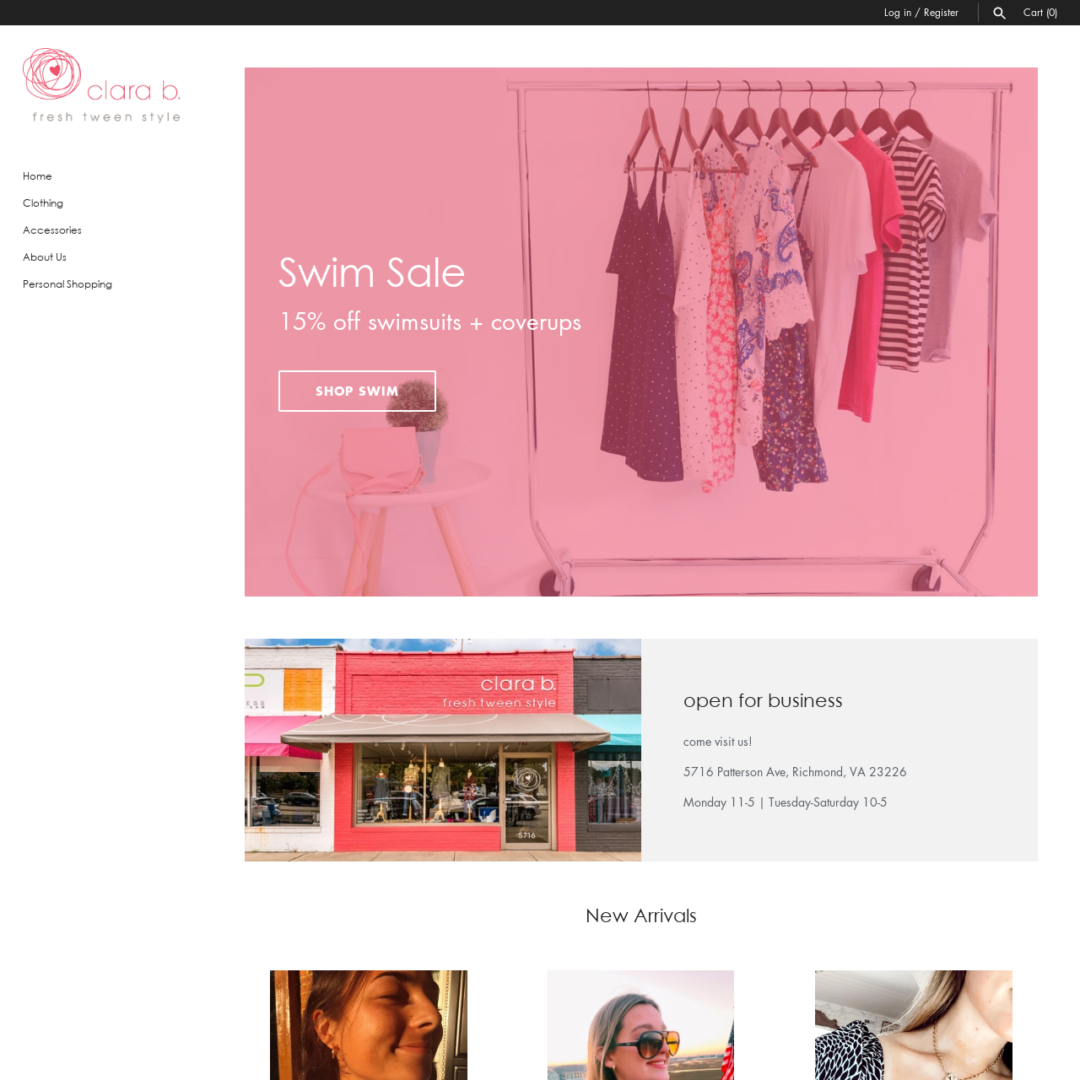Open the Register link
This screenshot has width=1080, height=1080.
pyautogui.click(x=941, y=12)
